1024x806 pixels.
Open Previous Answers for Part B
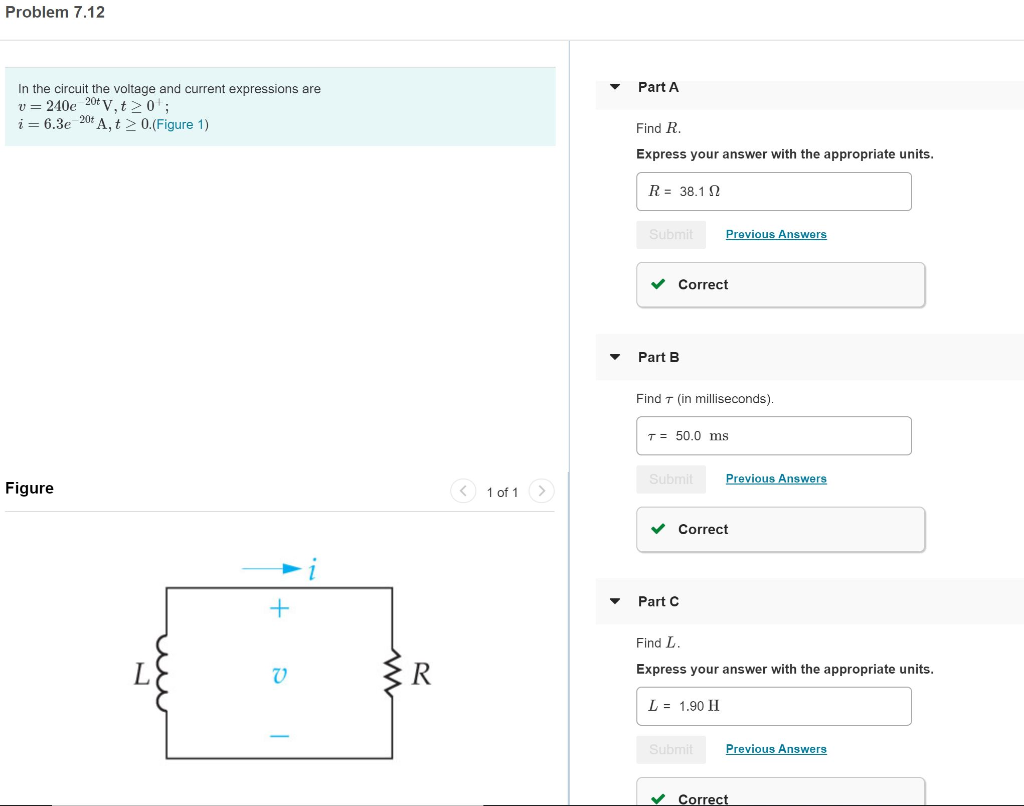click(776, 478)
